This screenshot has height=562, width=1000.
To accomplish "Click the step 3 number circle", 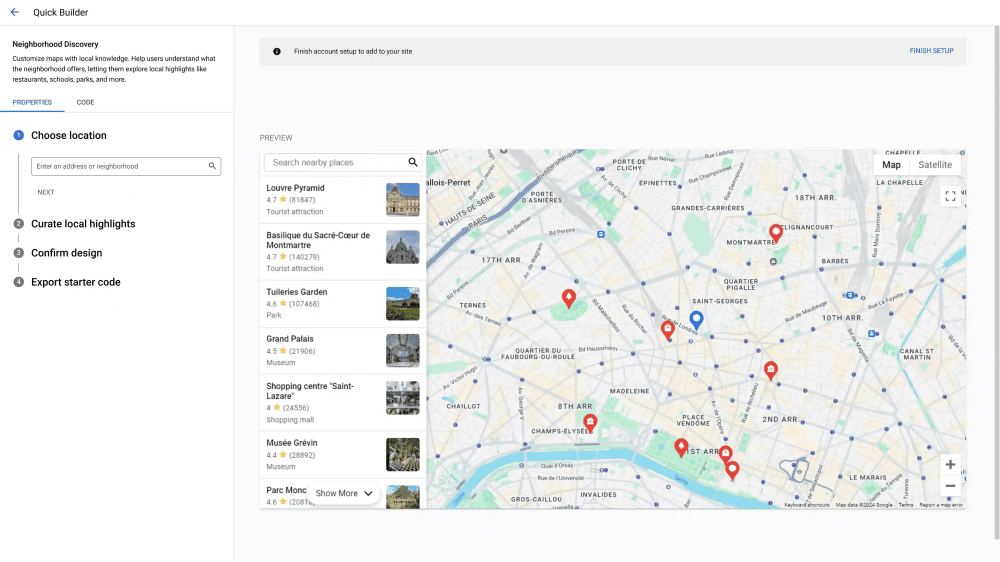I will pos(18,253).
